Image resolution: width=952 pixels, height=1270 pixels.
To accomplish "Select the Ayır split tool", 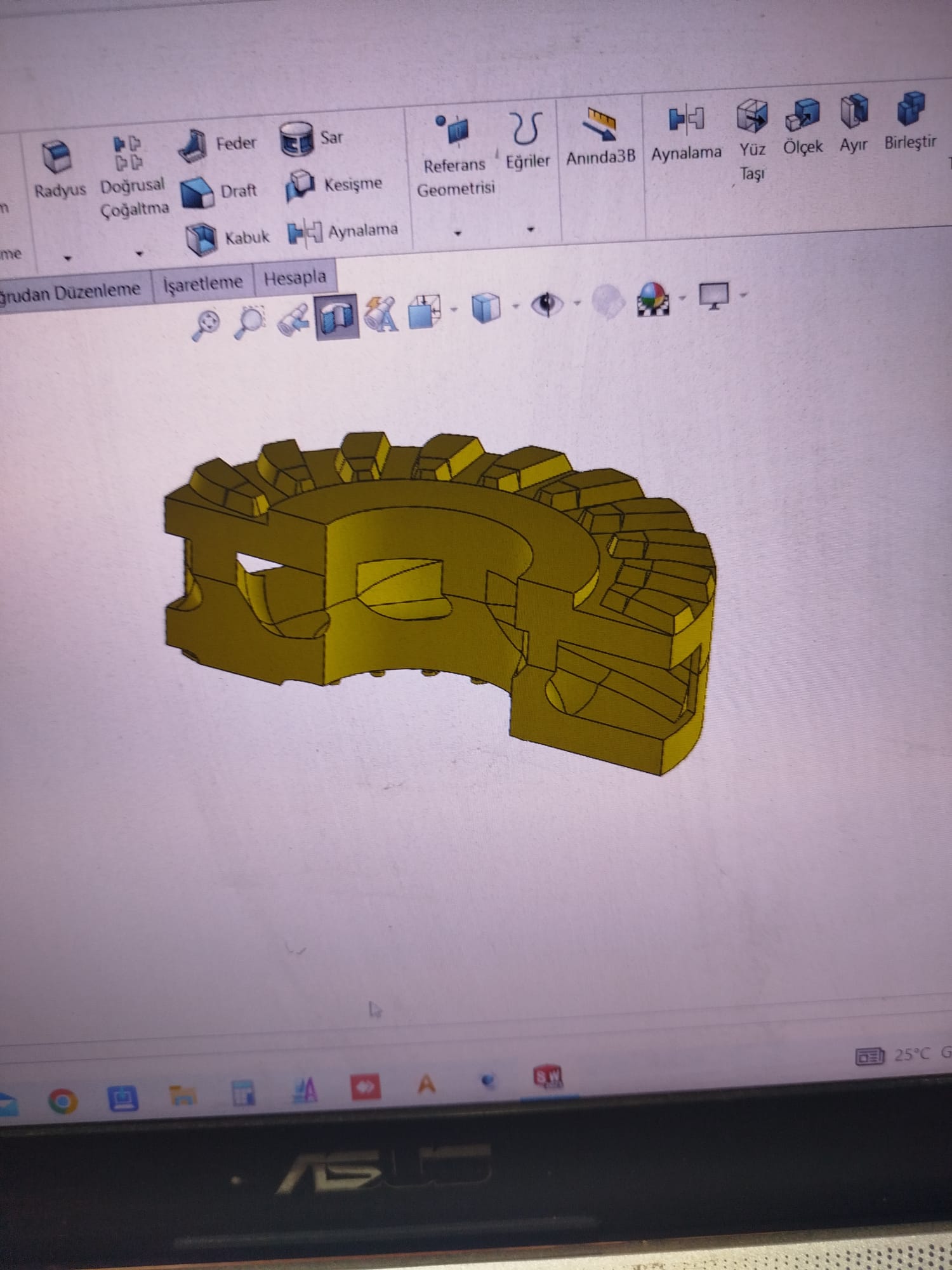I will pos(854,124).
